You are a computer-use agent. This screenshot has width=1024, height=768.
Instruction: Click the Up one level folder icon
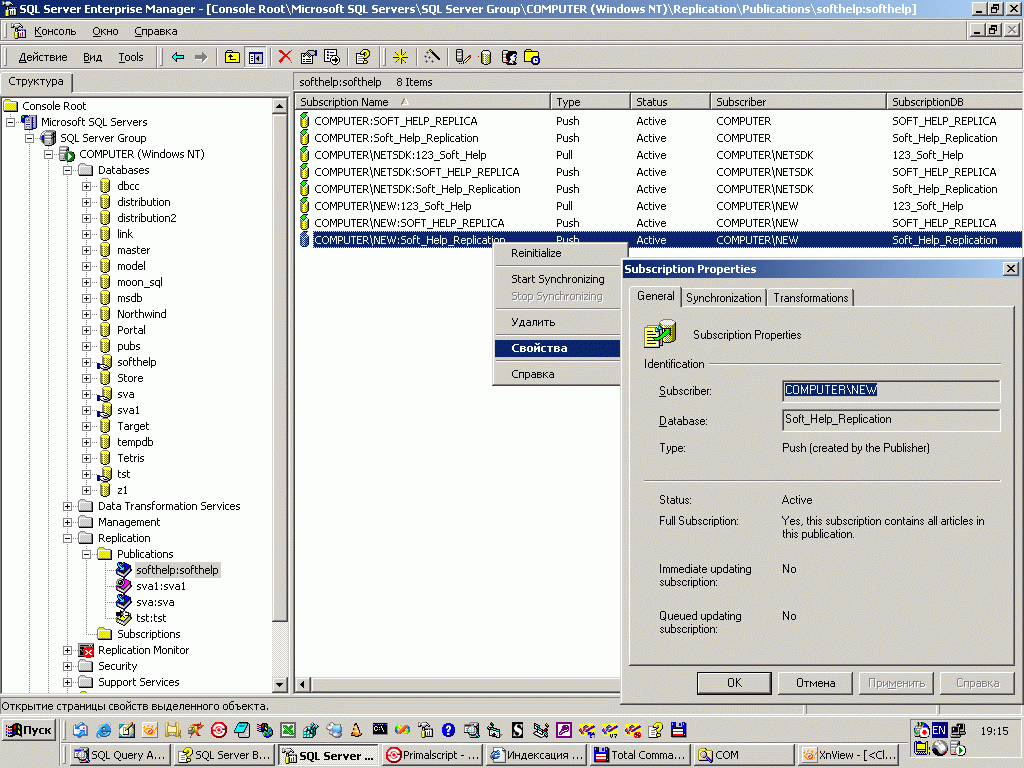(x=232, y=57)
